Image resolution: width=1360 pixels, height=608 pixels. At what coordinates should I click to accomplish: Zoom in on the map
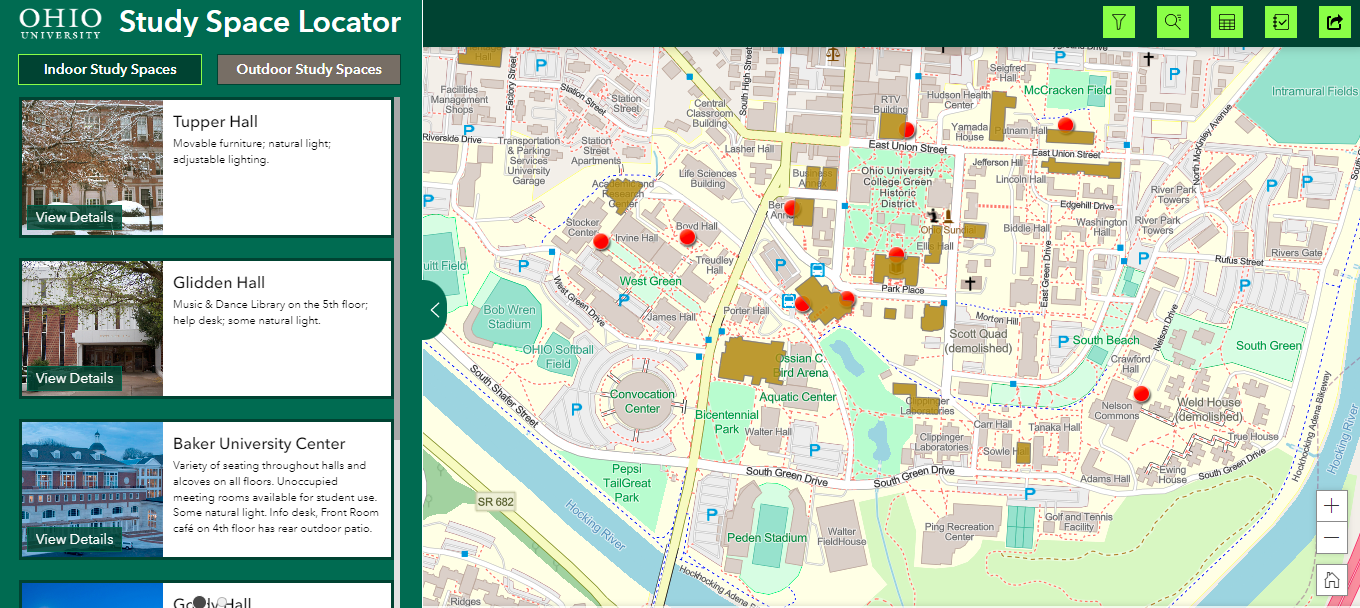[1331, 505]
